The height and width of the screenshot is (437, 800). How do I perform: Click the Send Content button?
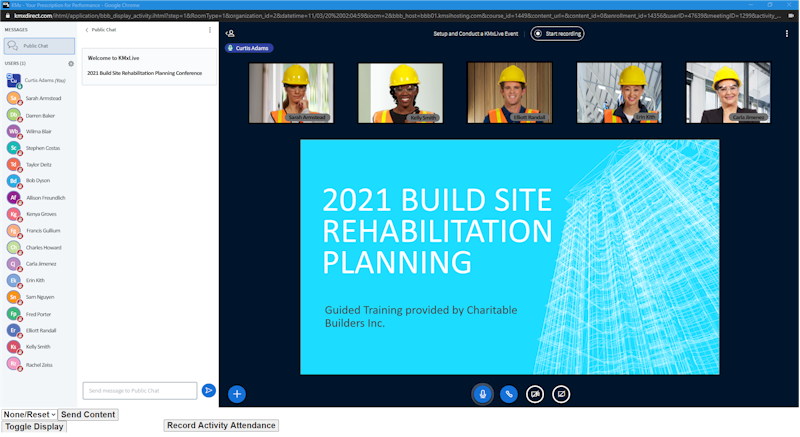point(88,415)
